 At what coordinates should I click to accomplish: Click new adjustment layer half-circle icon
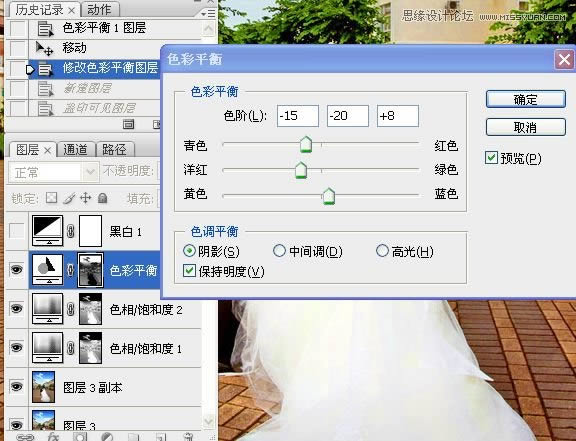107,437
